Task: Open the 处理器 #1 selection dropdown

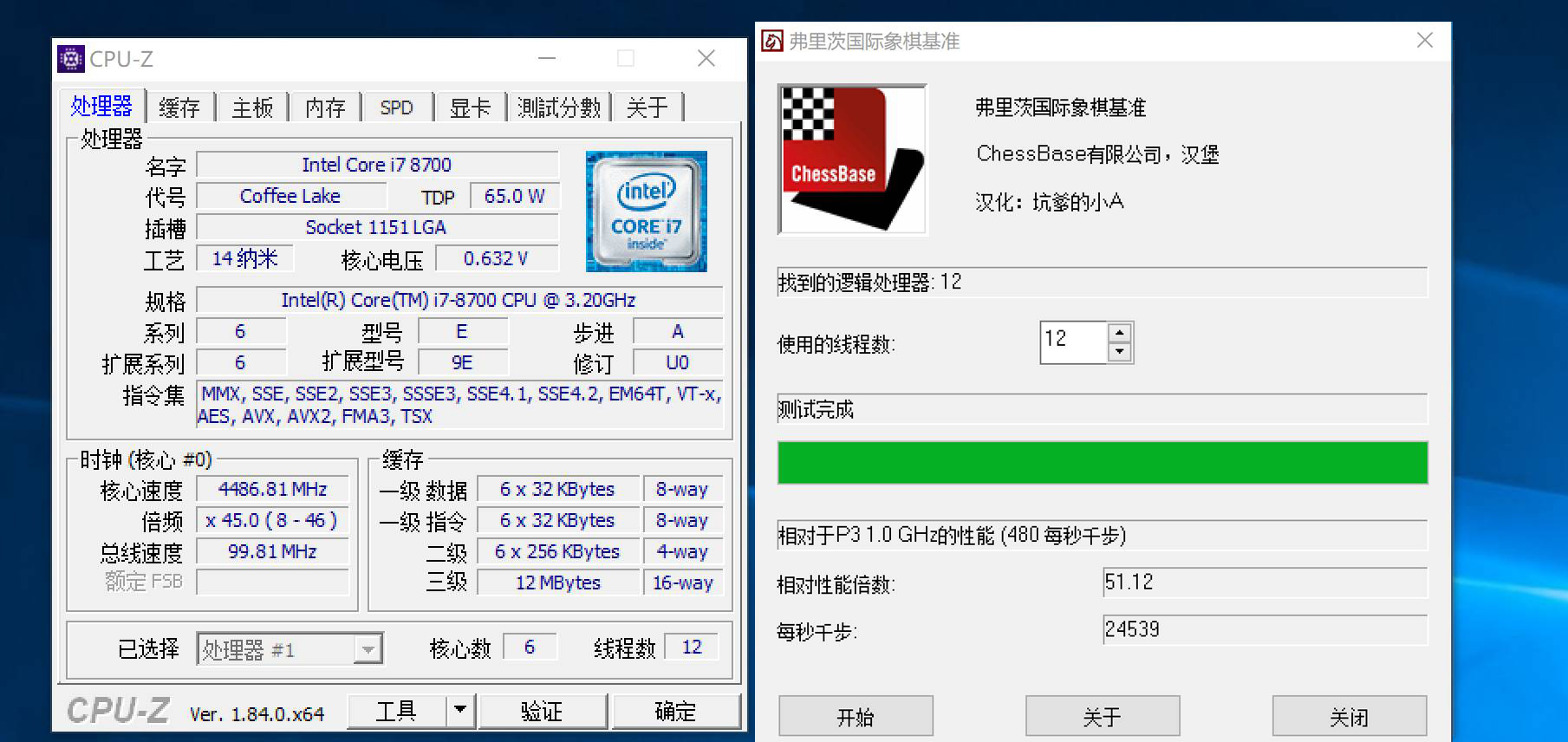Action: (290, 649)
